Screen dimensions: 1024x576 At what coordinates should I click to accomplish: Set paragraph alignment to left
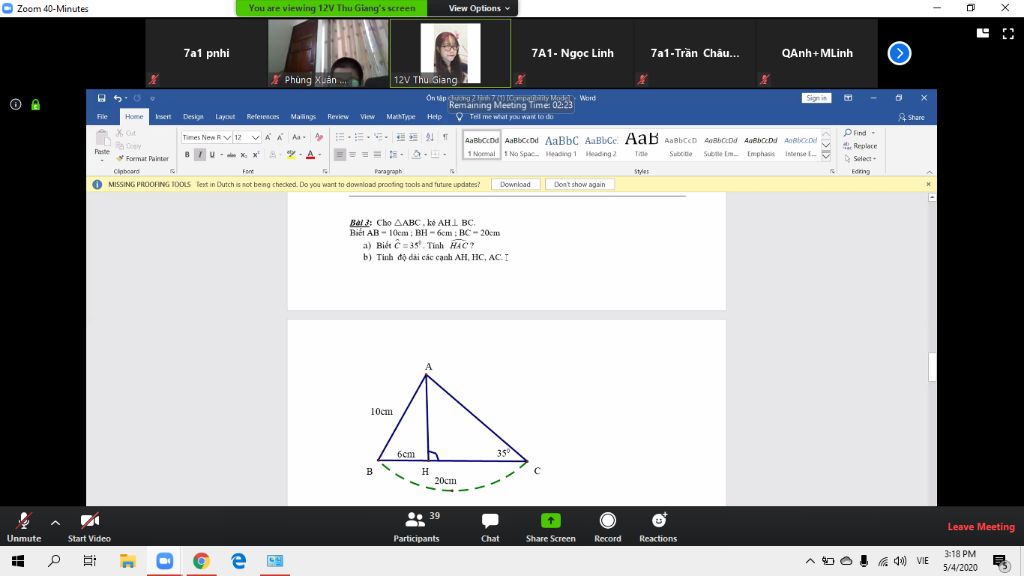click(340, 155)
